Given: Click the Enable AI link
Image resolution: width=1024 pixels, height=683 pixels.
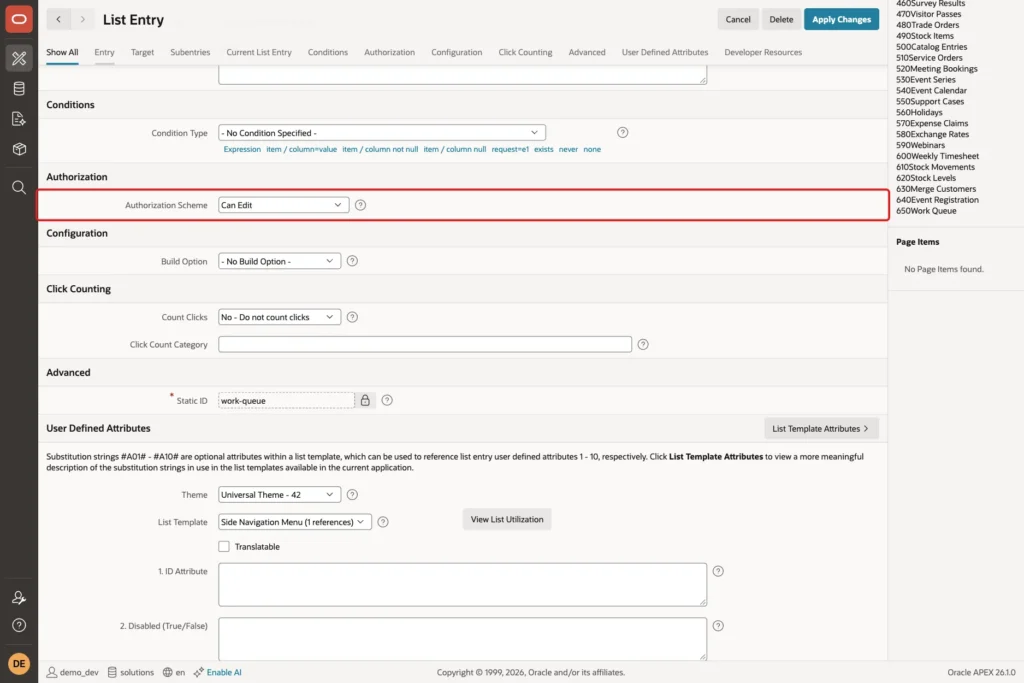Looking at the screenshot, I should pyautogui.click(x=224, y=672).
